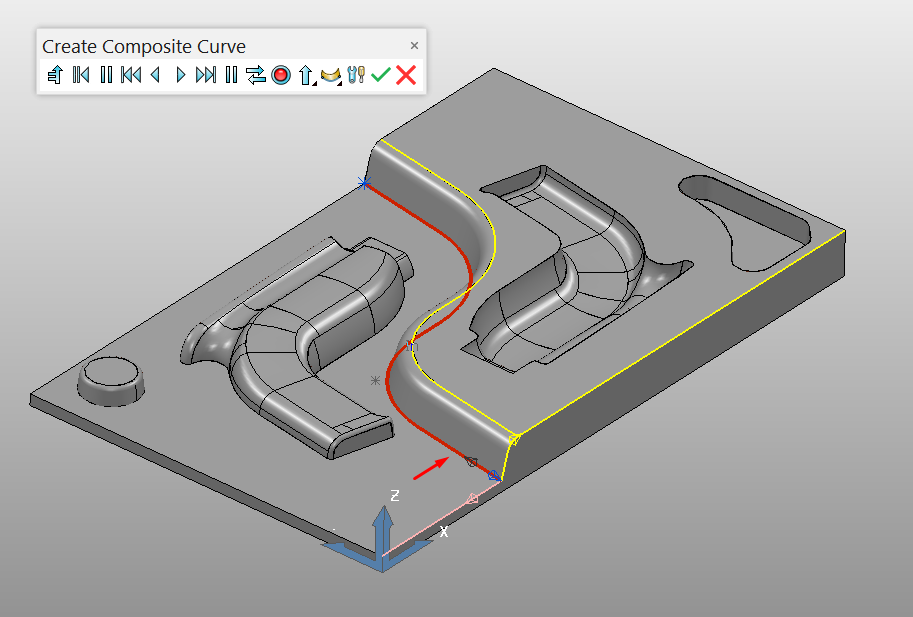The image size is (913, 617).
Task: Click the Create Composite Curve title bar
Action: (x=144, y=45)
